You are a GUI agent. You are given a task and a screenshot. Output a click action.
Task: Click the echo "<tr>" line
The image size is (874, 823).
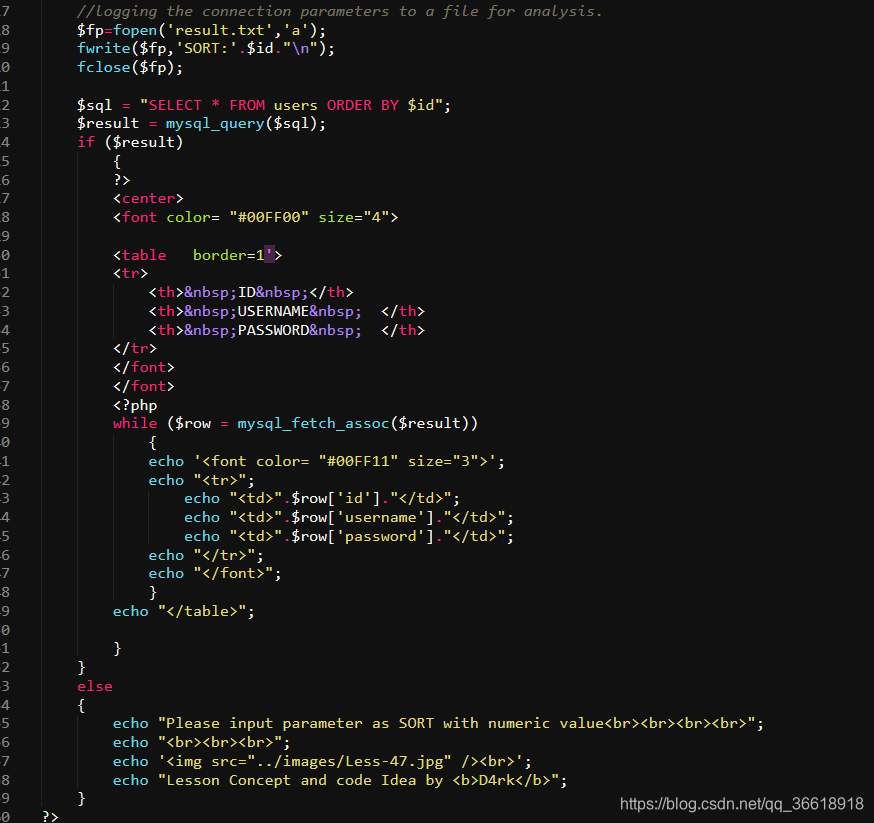click(201, 480)
